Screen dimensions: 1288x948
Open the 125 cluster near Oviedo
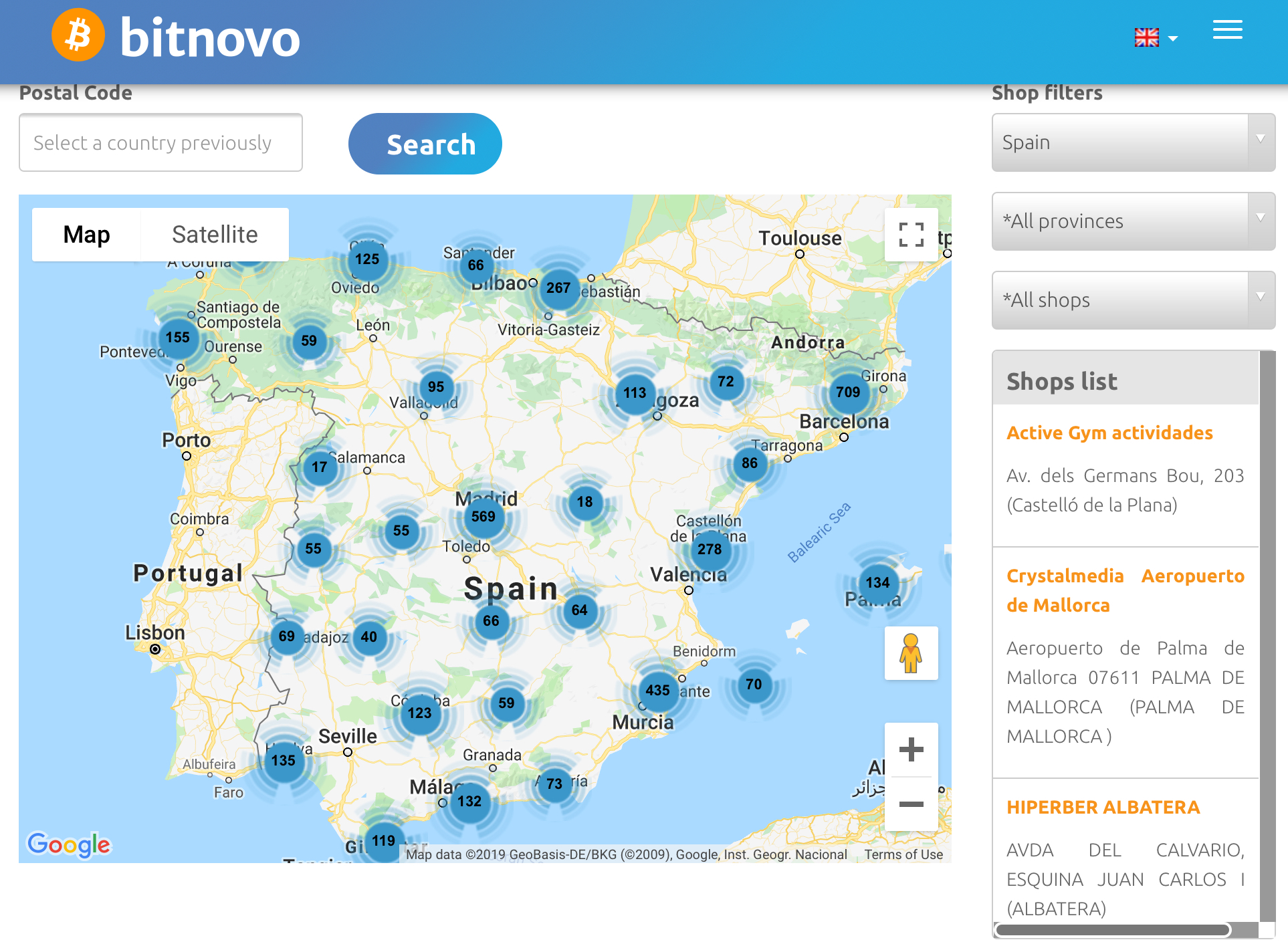tap(367, 259)
